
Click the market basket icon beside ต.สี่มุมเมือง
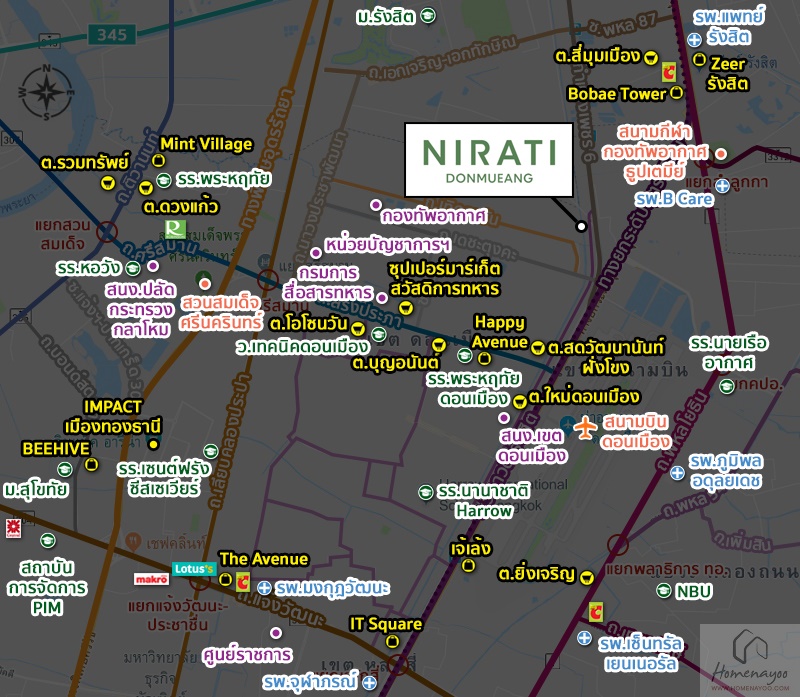coord(651,57)
